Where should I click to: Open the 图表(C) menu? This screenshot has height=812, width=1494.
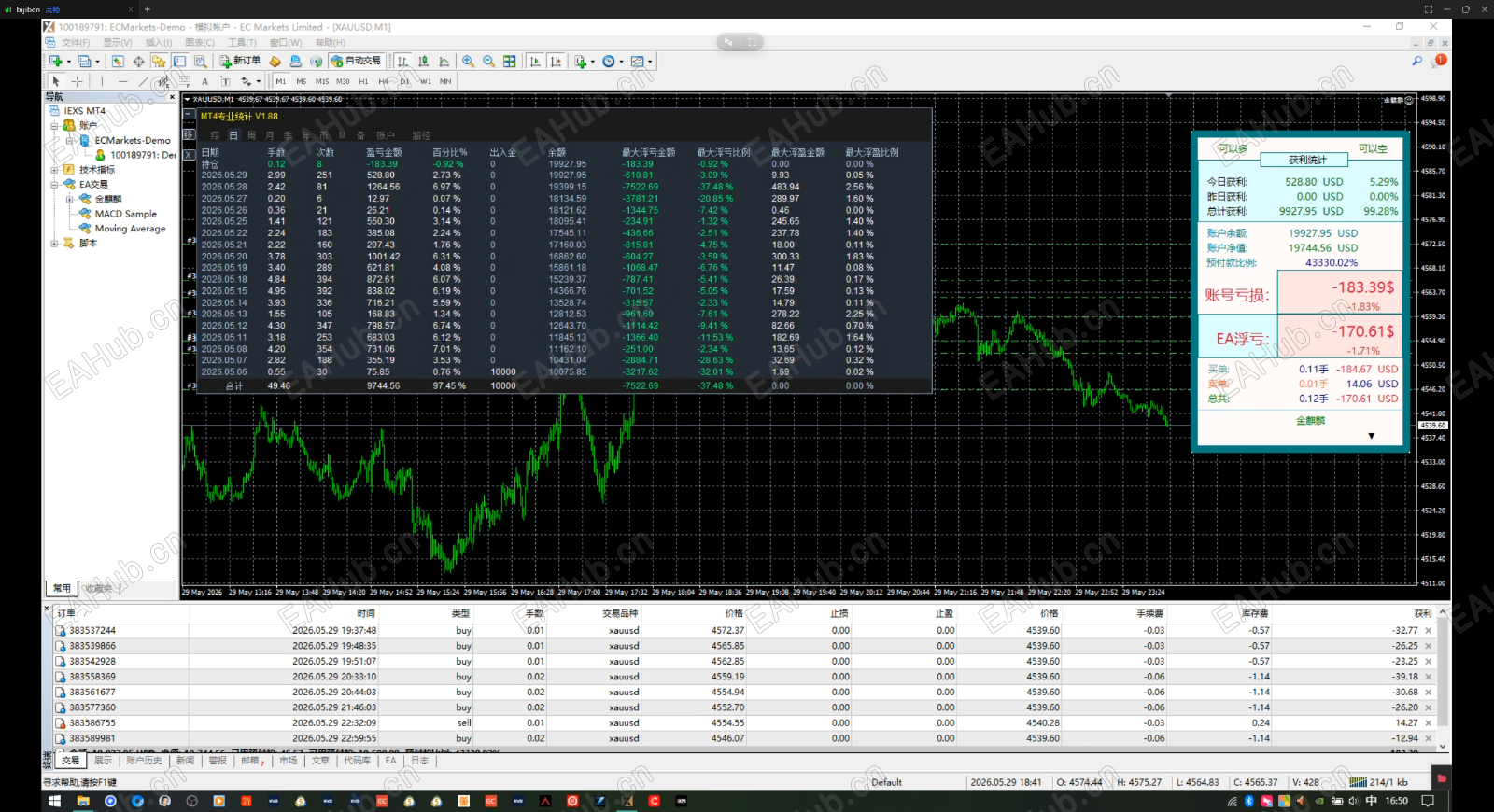coord(200,43)
